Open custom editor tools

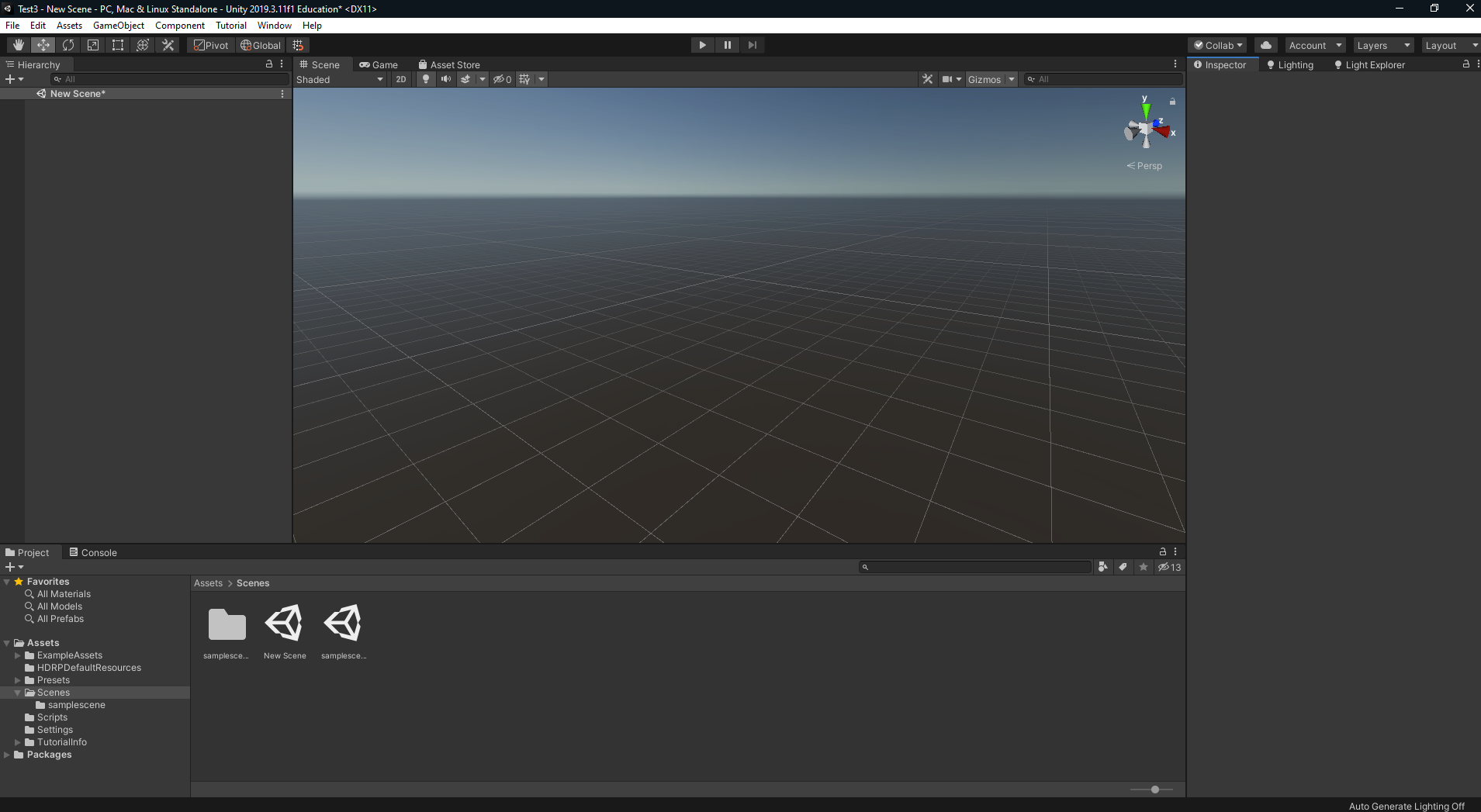(x=168, y=45)
